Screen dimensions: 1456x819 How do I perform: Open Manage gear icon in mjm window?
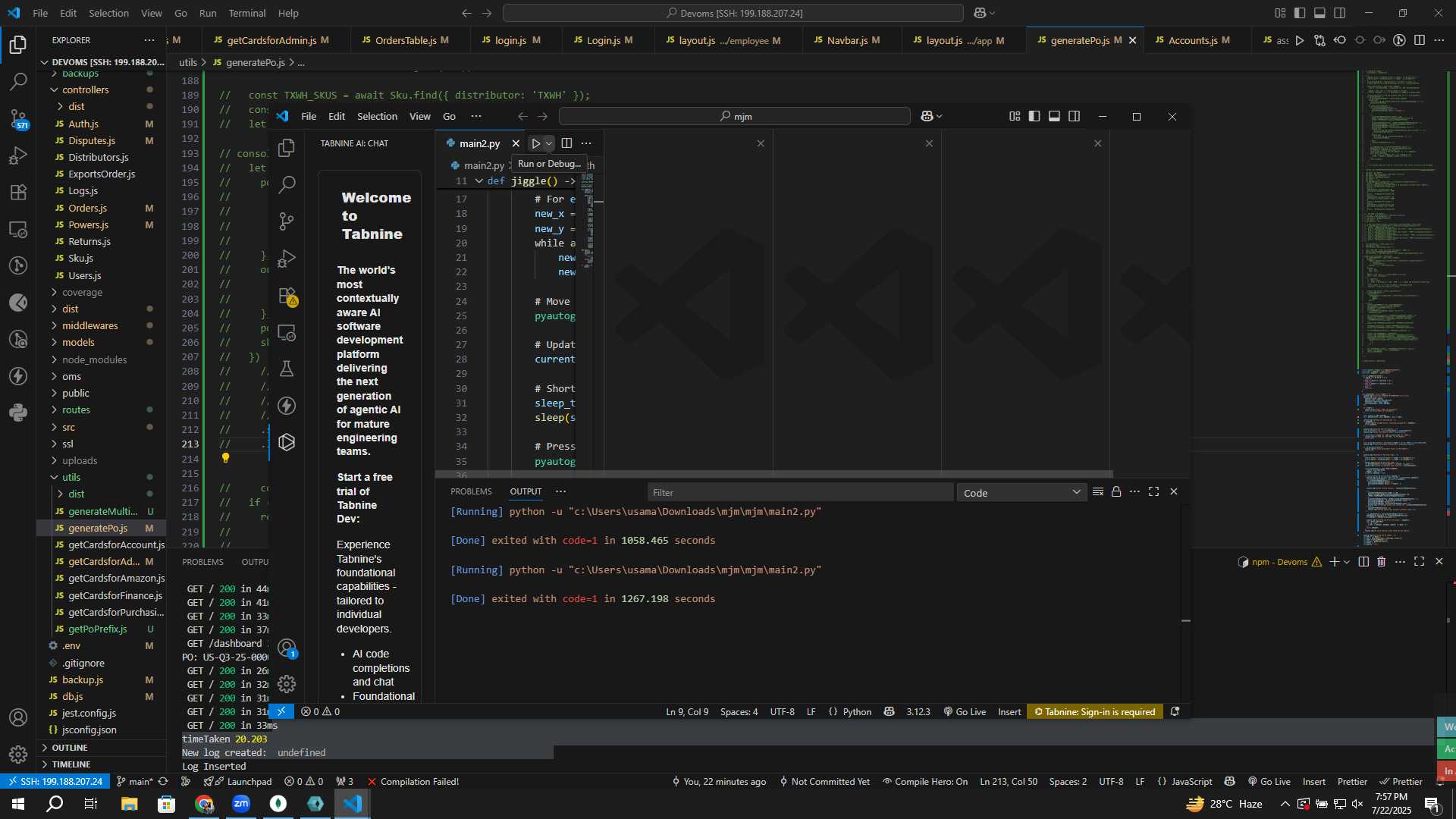click(x=287, y=684)
